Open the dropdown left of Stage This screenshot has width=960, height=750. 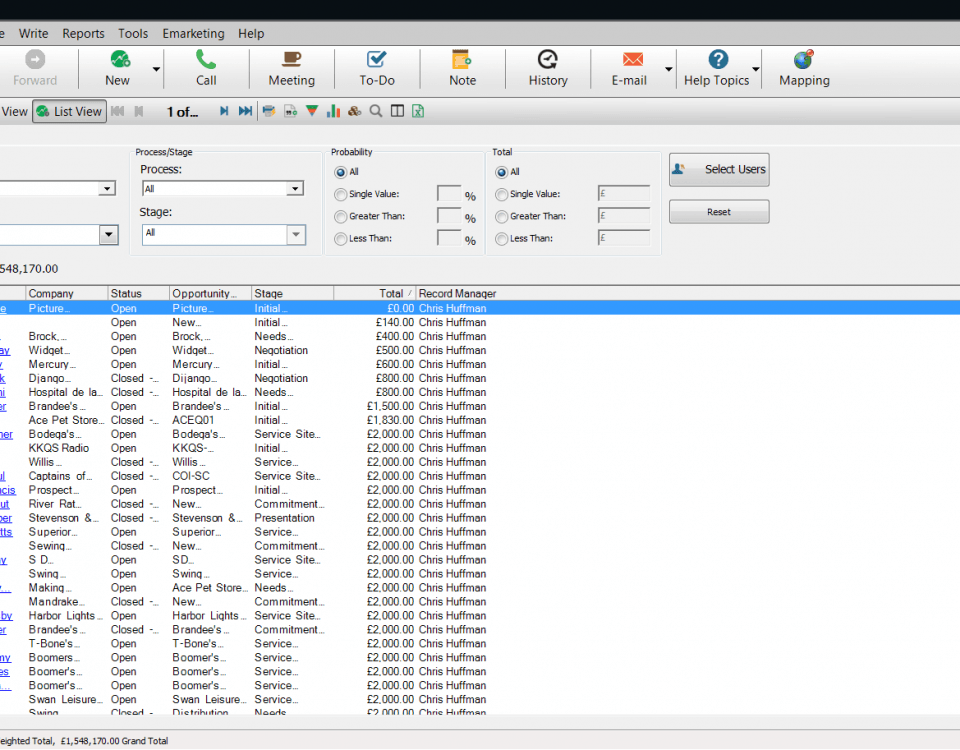108,234
